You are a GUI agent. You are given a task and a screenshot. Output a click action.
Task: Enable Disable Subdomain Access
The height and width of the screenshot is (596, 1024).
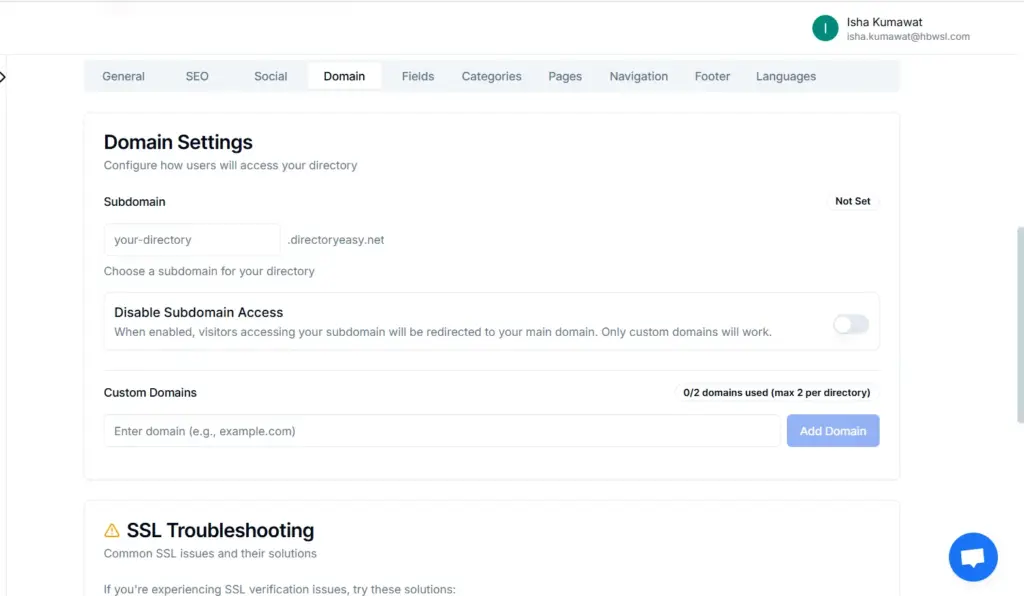(x=851, y=323)
